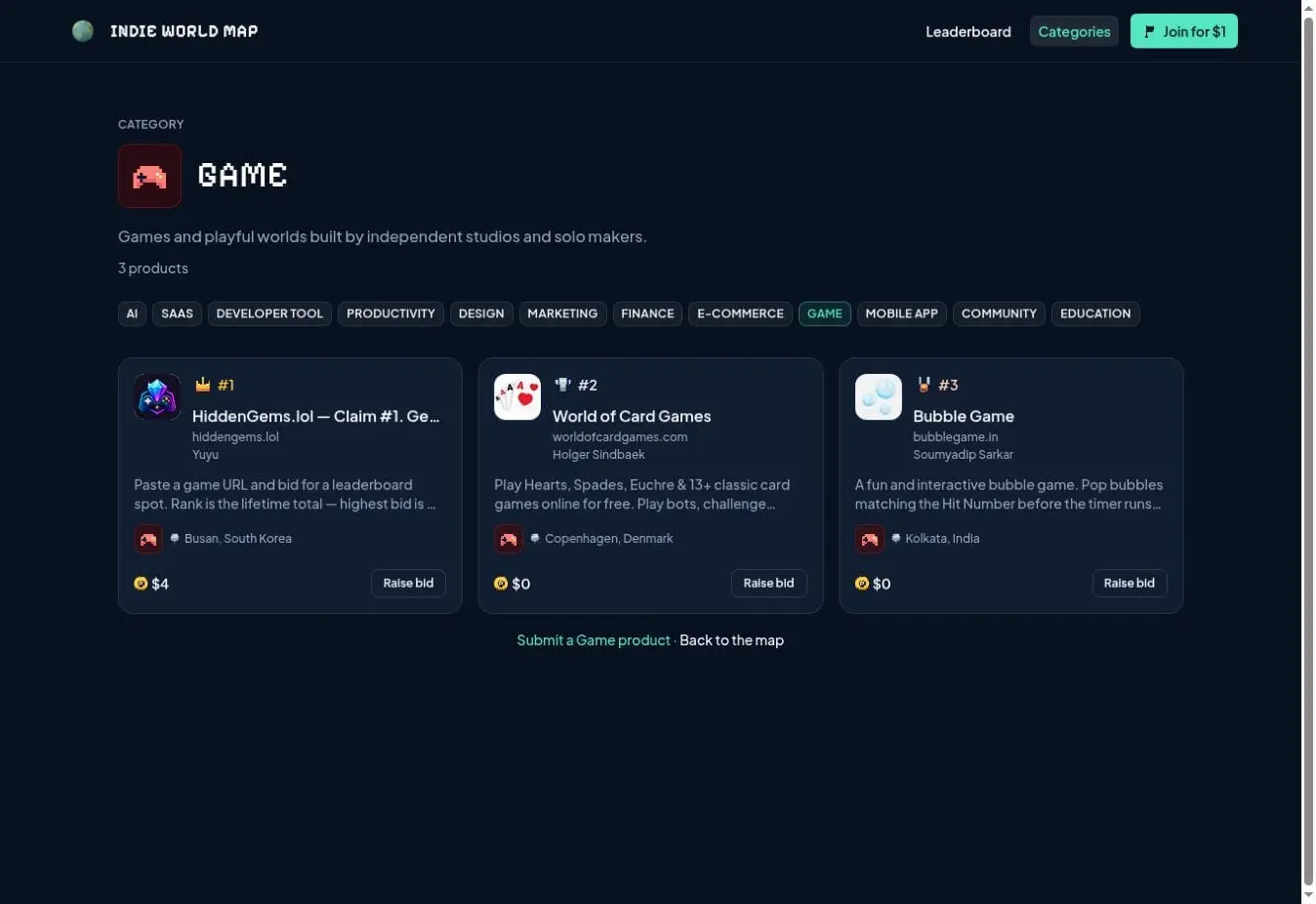Click game category badge in HiddenGems card
The height and width of the screenshot is (904, 1316).
[x=148, y=539]
